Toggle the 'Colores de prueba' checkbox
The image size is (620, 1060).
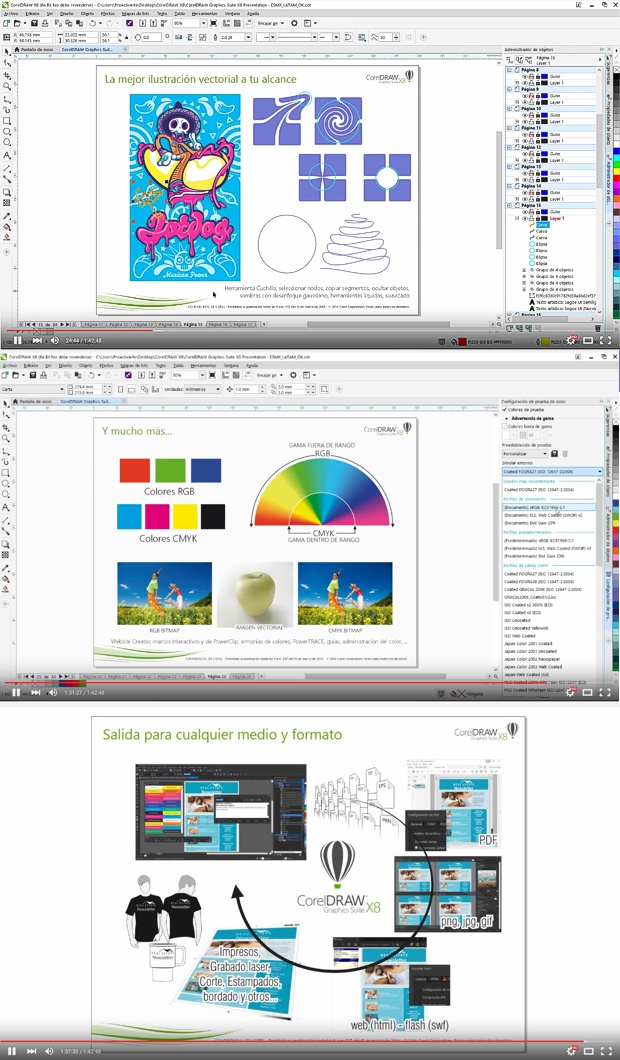(x=505, y=410)
